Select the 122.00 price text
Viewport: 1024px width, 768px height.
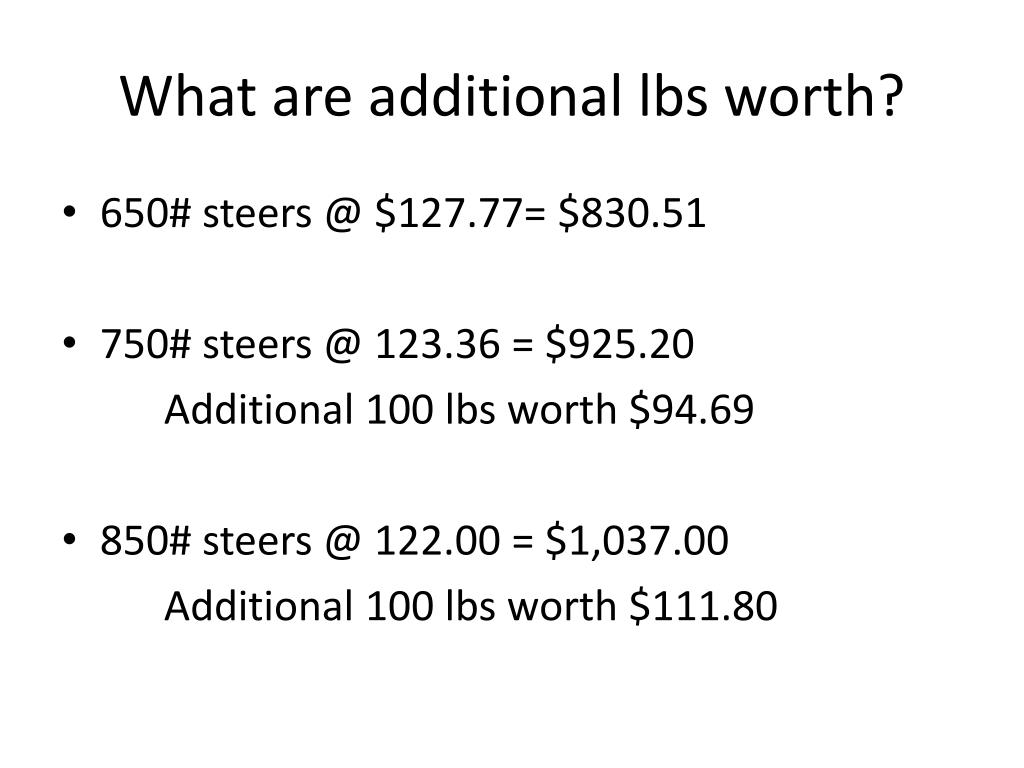point(437,541)
